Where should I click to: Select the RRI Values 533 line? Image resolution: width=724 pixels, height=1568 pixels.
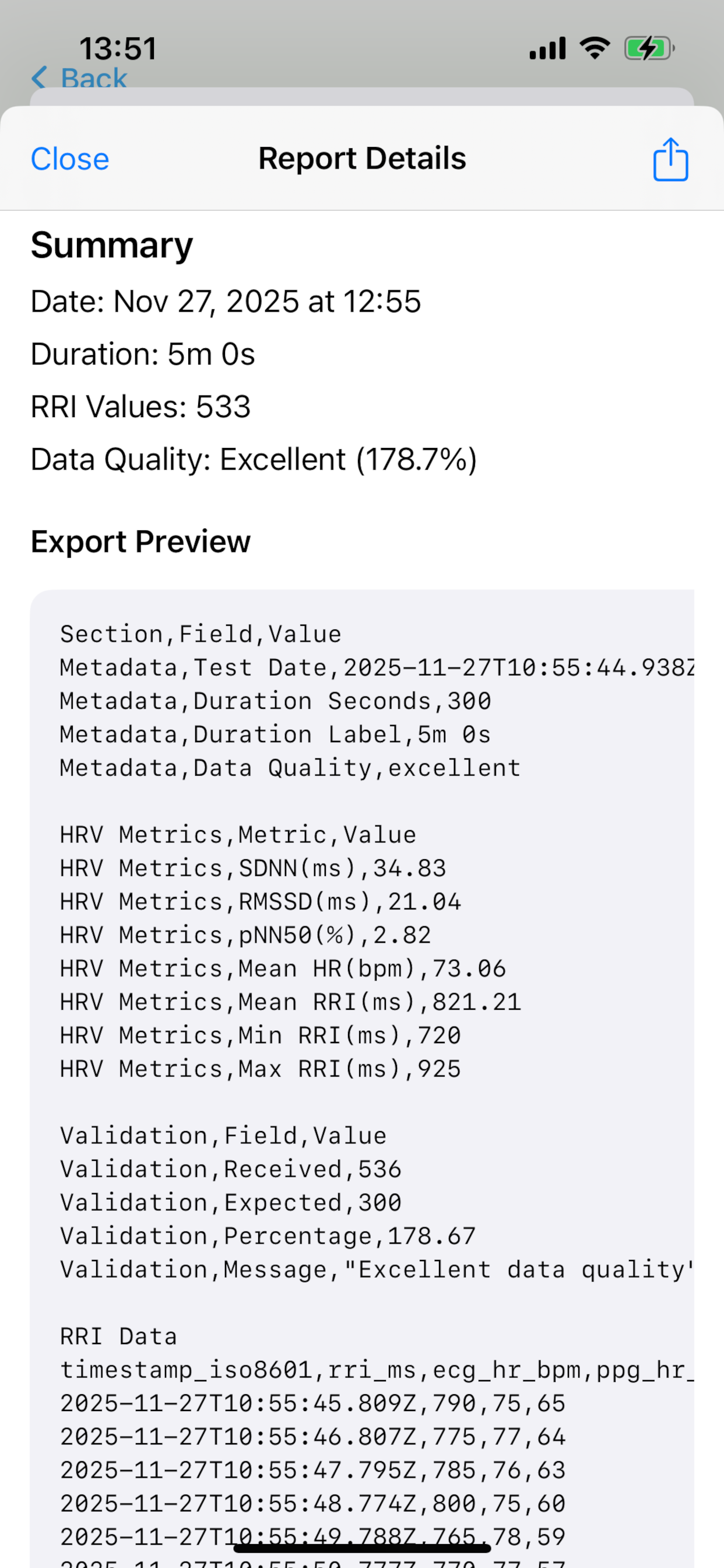140,407
